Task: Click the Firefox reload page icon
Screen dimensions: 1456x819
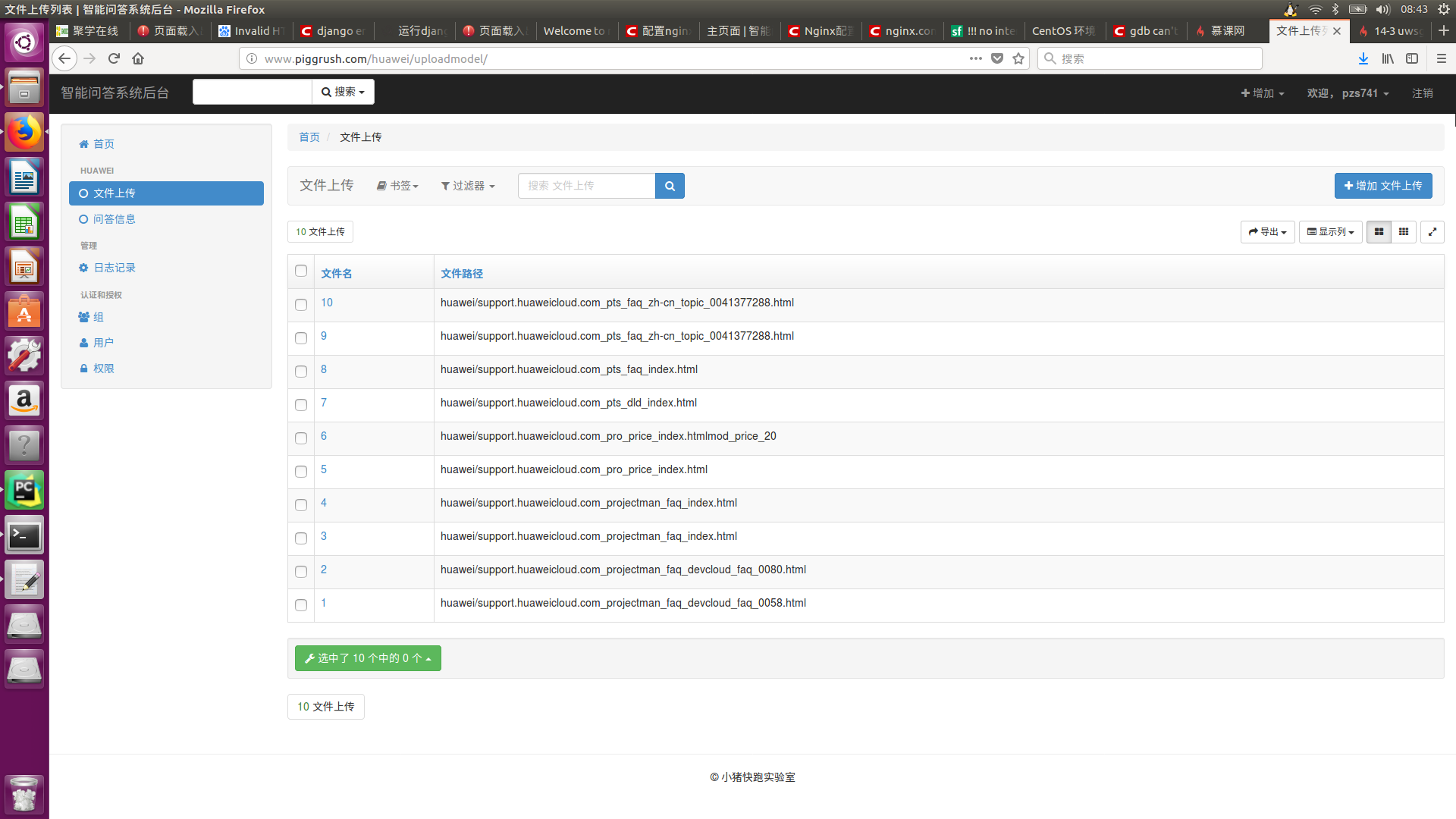Action: pos(114,58)
